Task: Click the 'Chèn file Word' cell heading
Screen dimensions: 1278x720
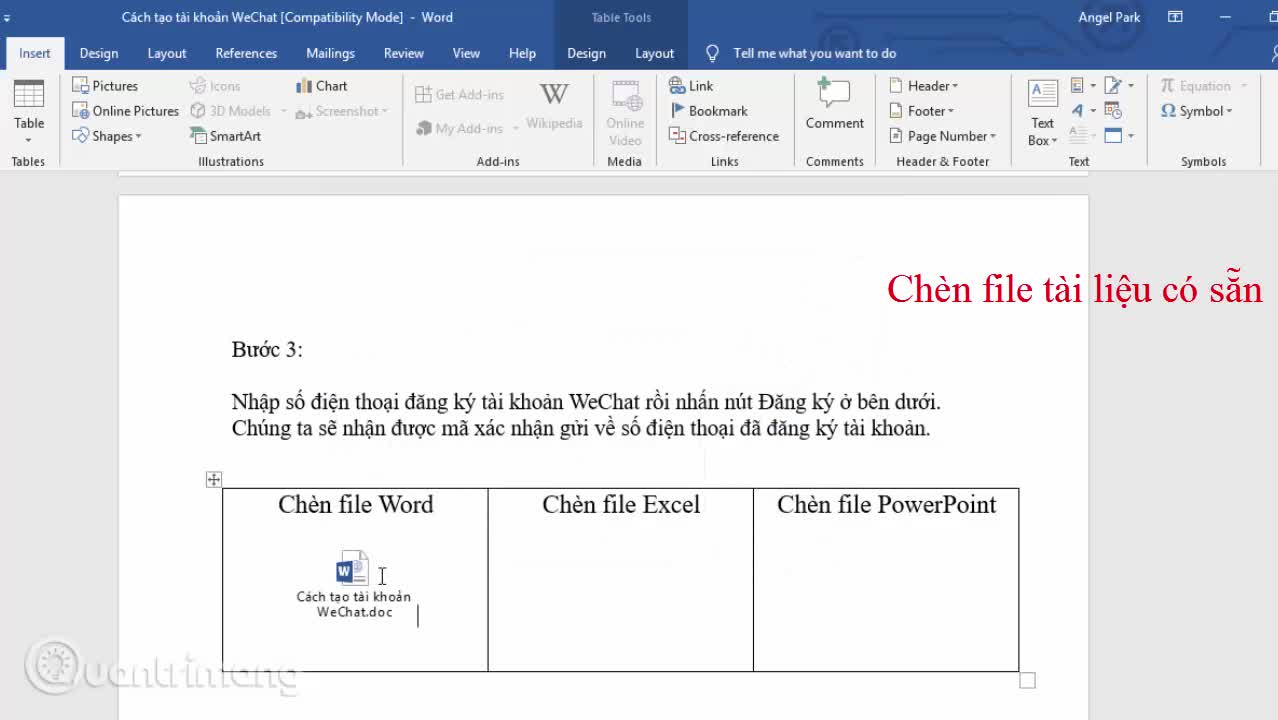Action: click(355, 504)
